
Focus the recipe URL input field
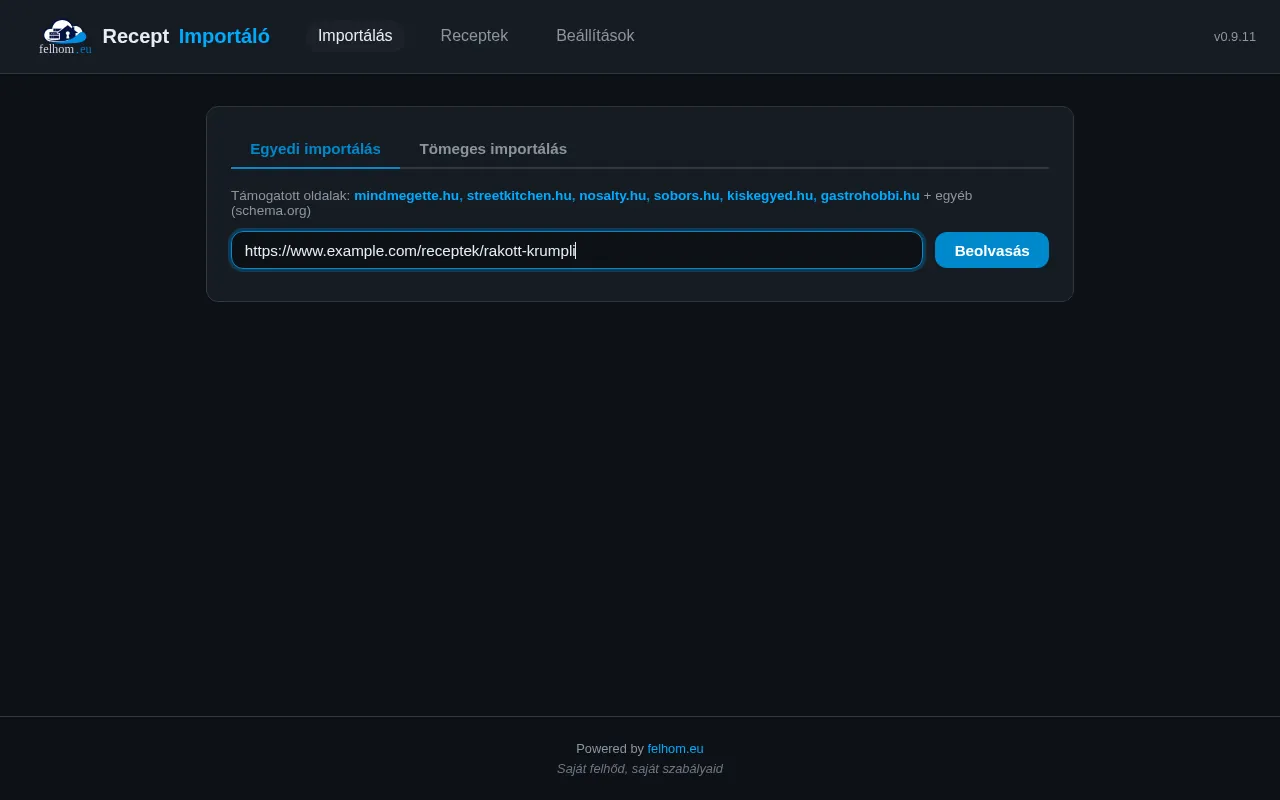[x=577, y=250]
